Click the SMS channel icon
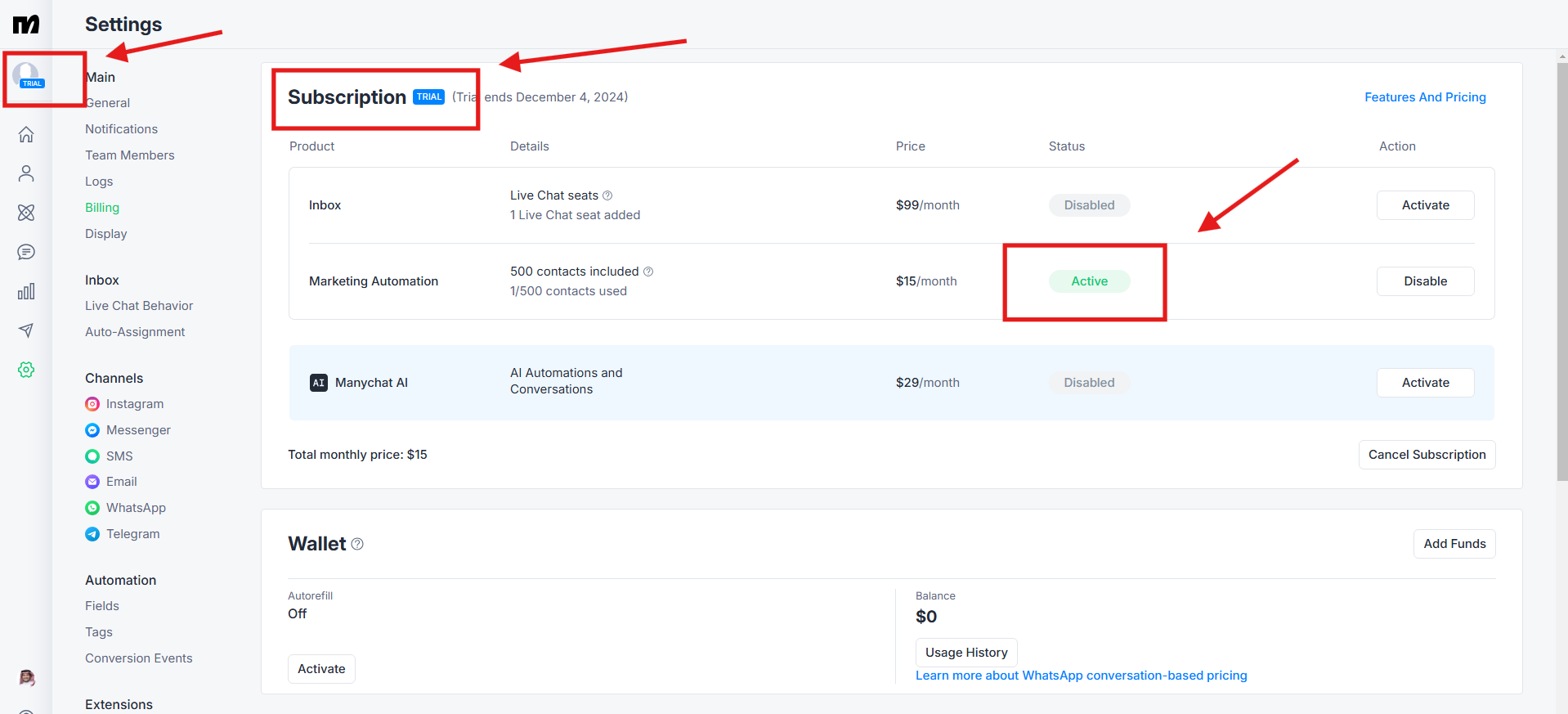 point(92,456)
